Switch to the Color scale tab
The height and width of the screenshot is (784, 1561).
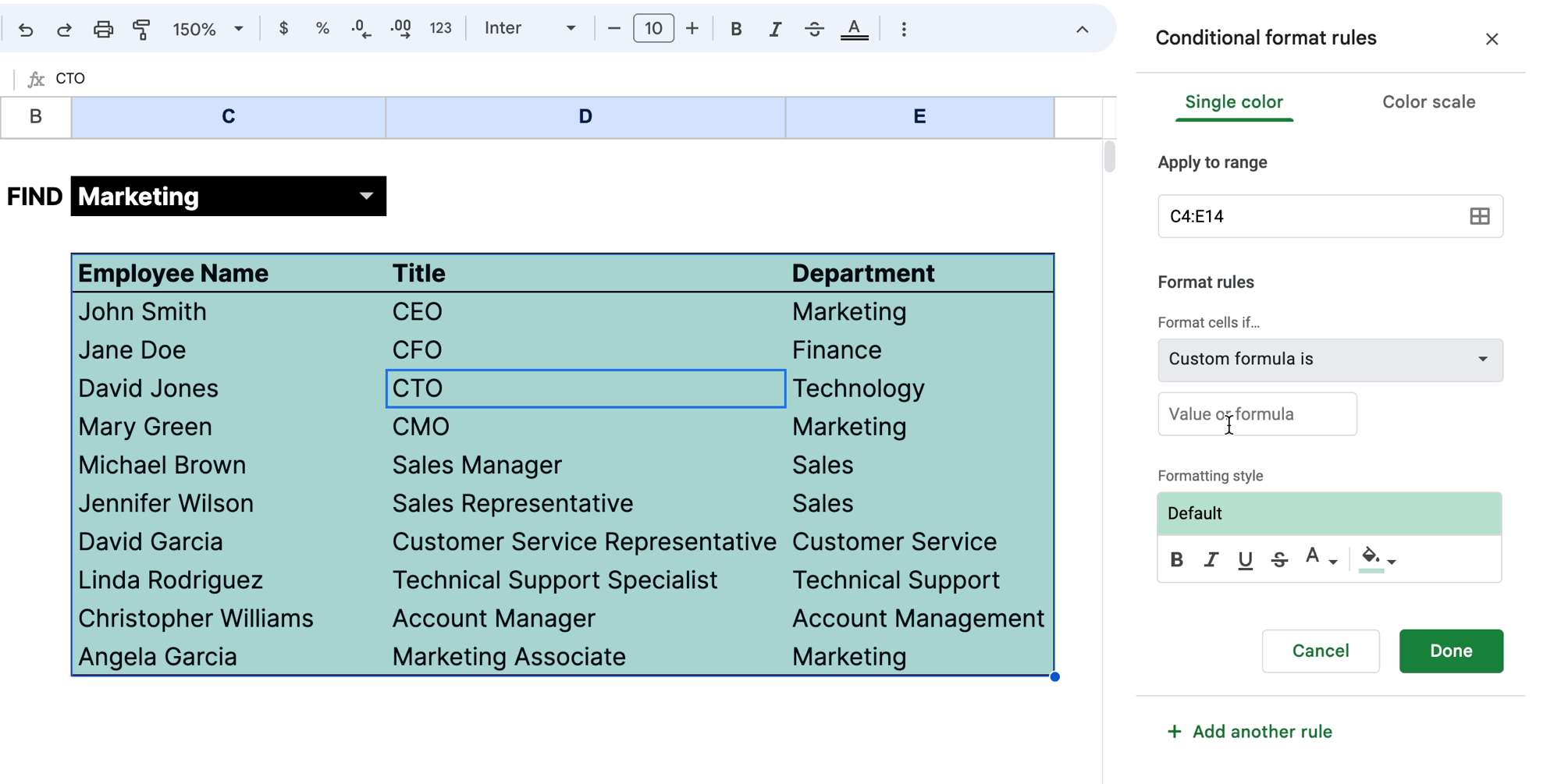pyautogui.click(x=1428, y=102)
